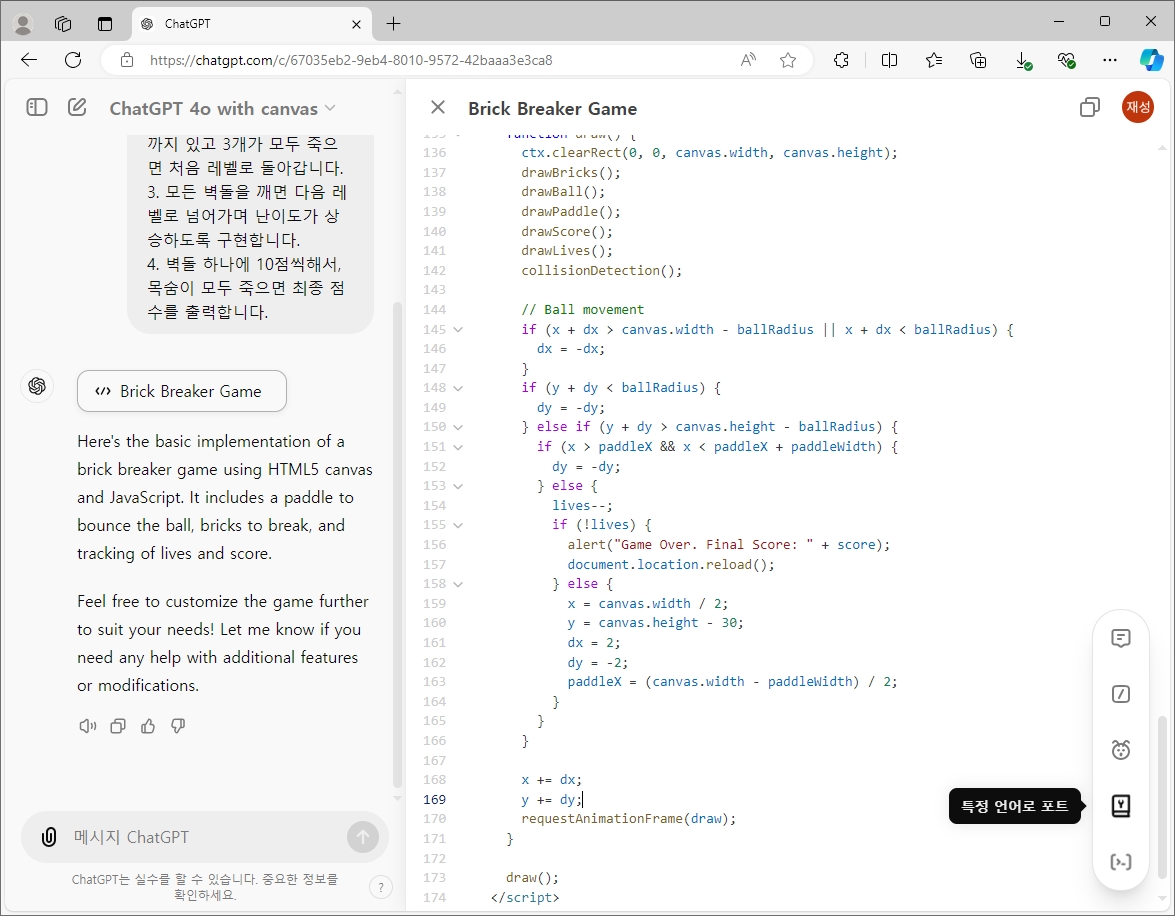The image size is (1175, 916).
Task: Toggle split screen view
Action: [x=889, y=60]
